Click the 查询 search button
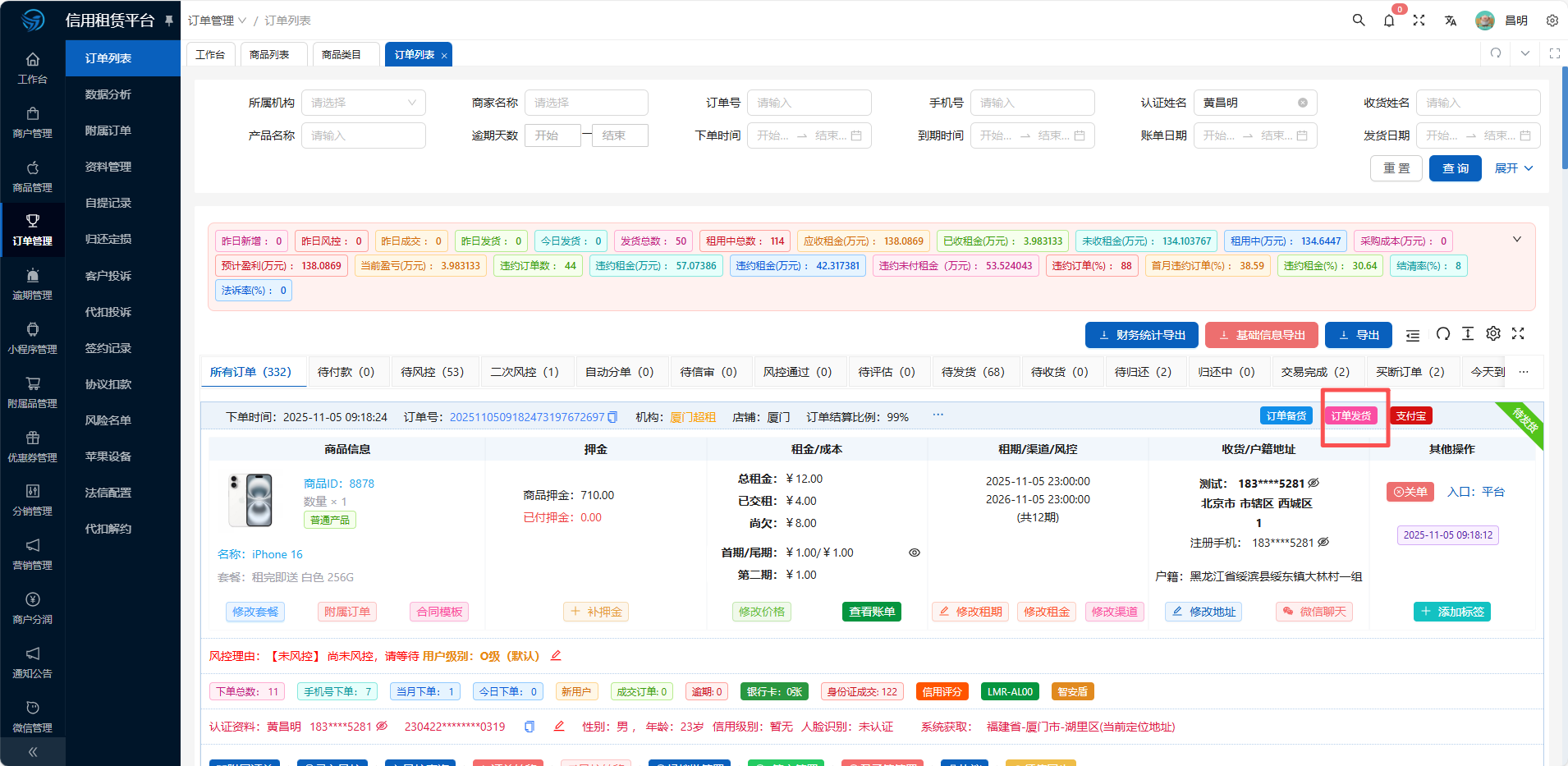1568x766 pixels. (x=1455, y=168)
